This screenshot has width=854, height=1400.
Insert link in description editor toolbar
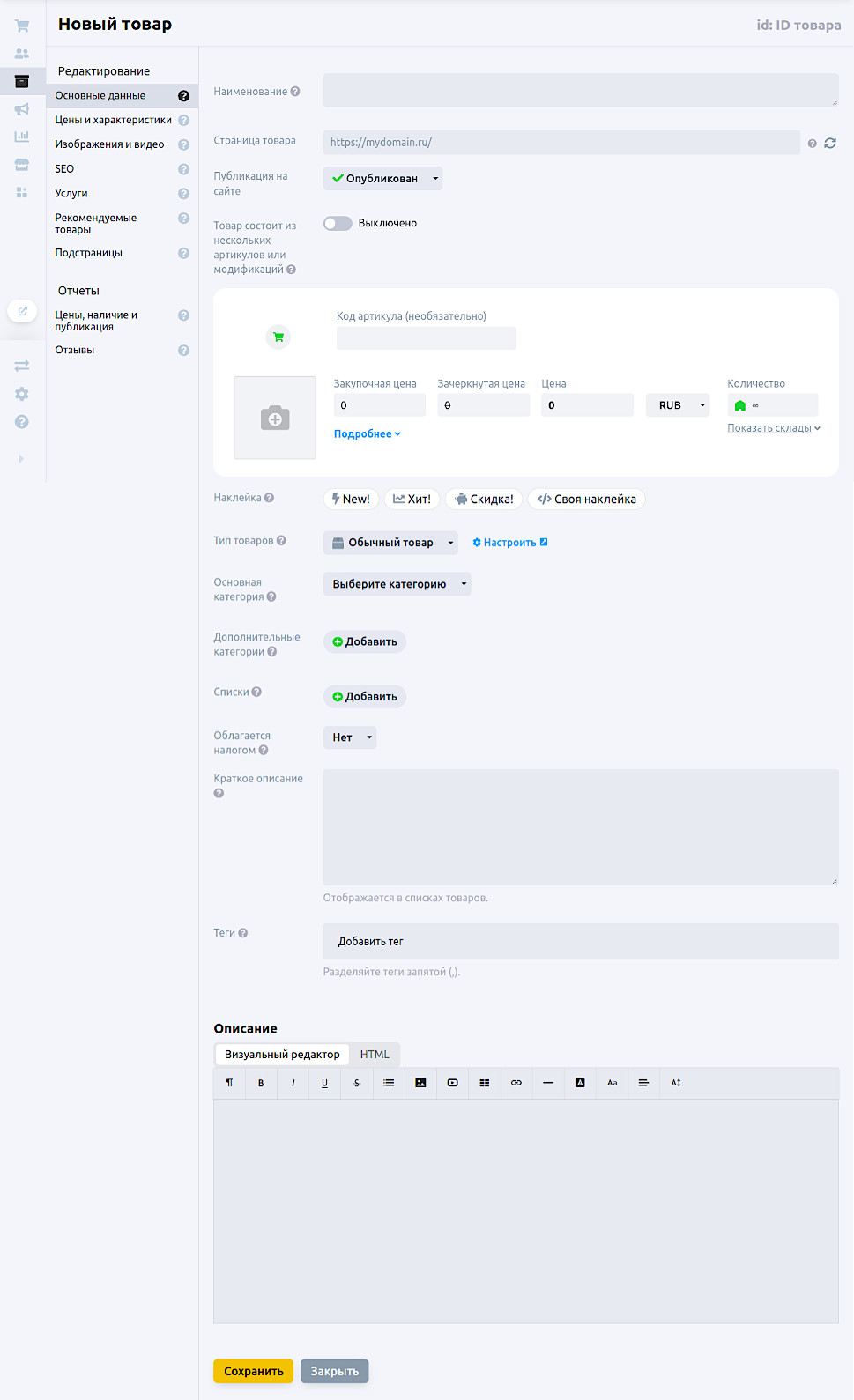516,1083
